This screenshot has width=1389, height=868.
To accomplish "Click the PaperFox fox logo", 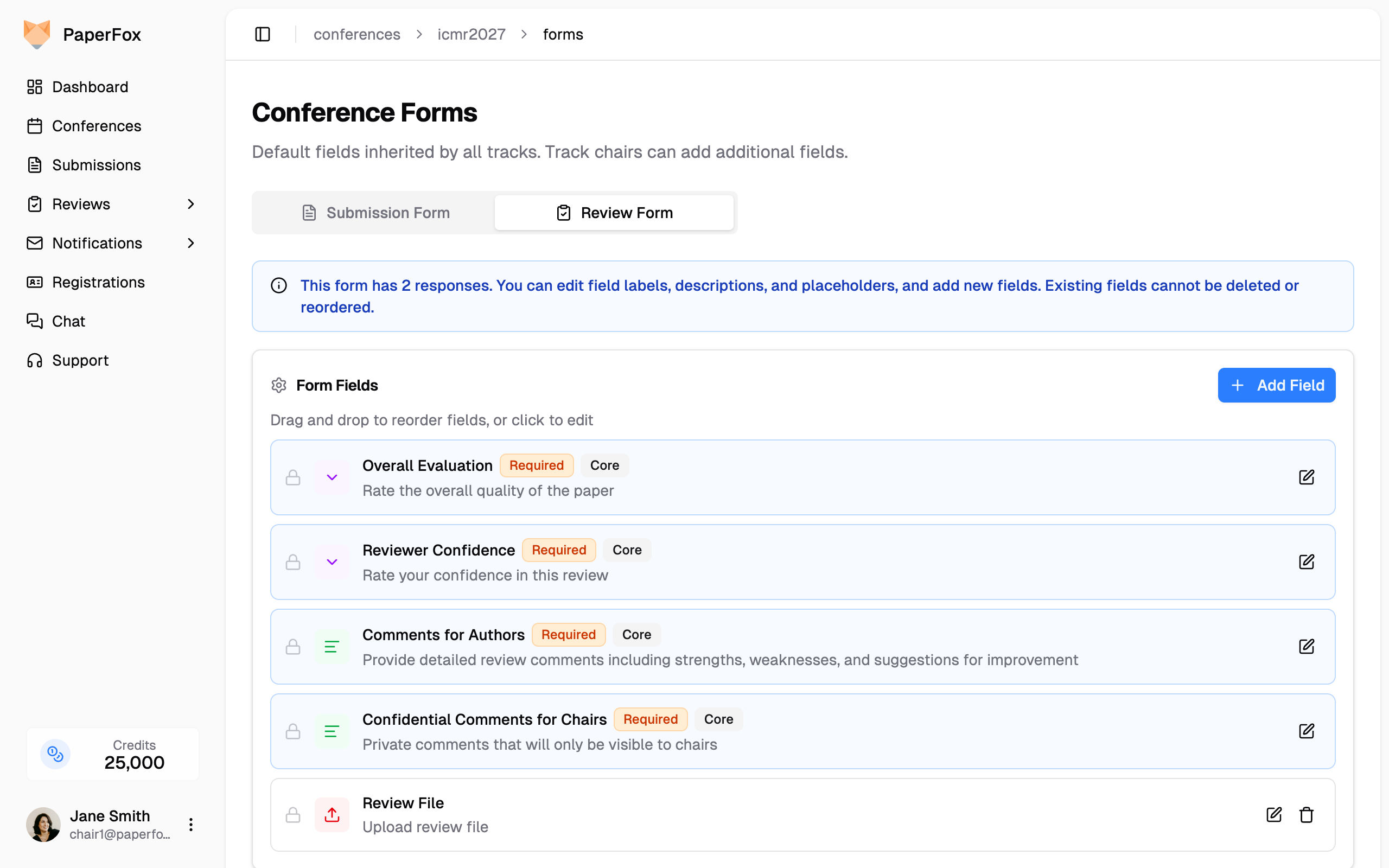I will 37,34.
